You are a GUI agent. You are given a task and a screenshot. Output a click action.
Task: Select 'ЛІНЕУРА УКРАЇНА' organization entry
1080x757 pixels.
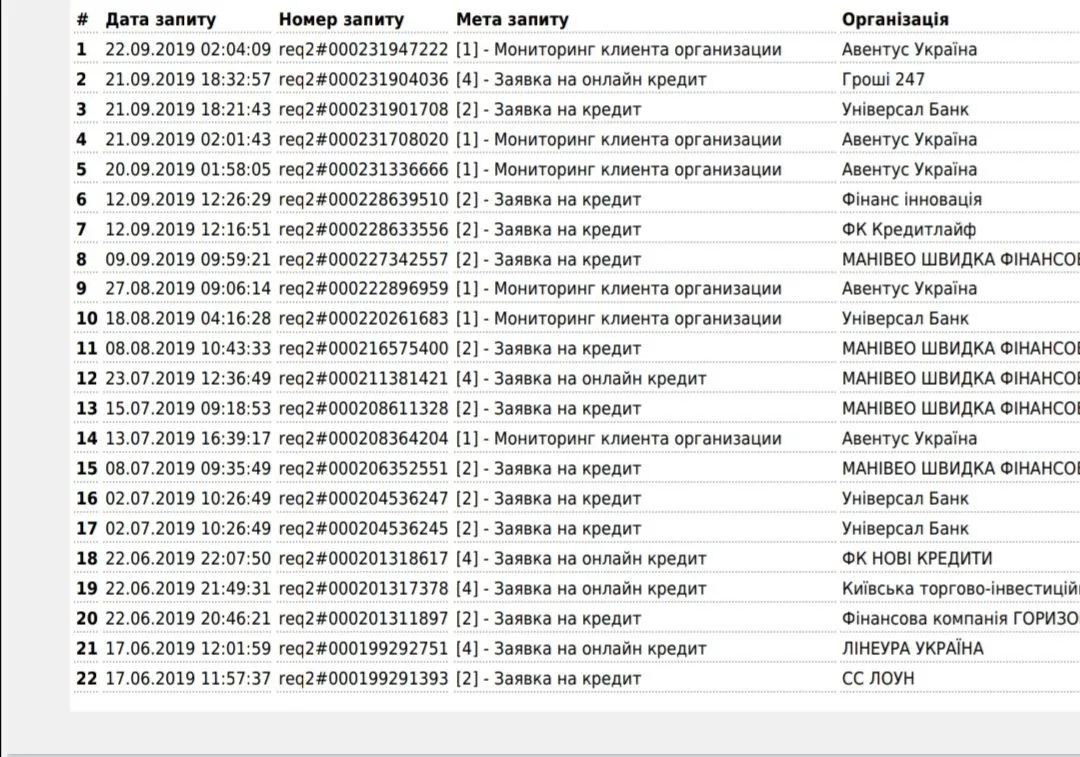(912, 649)
